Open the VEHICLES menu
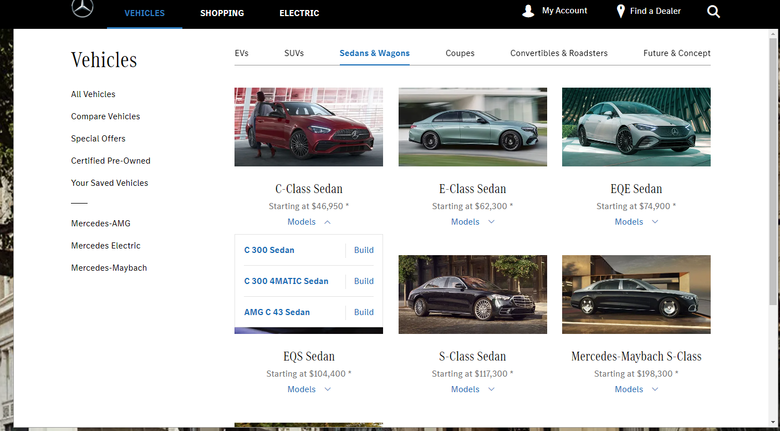The width and height of the screenshot is (780, 431). tap(144, 13)
